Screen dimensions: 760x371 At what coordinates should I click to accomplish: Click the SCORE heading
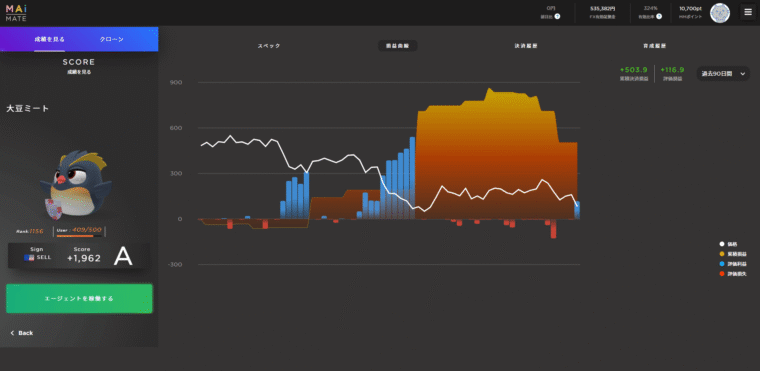tap(79, 62)
